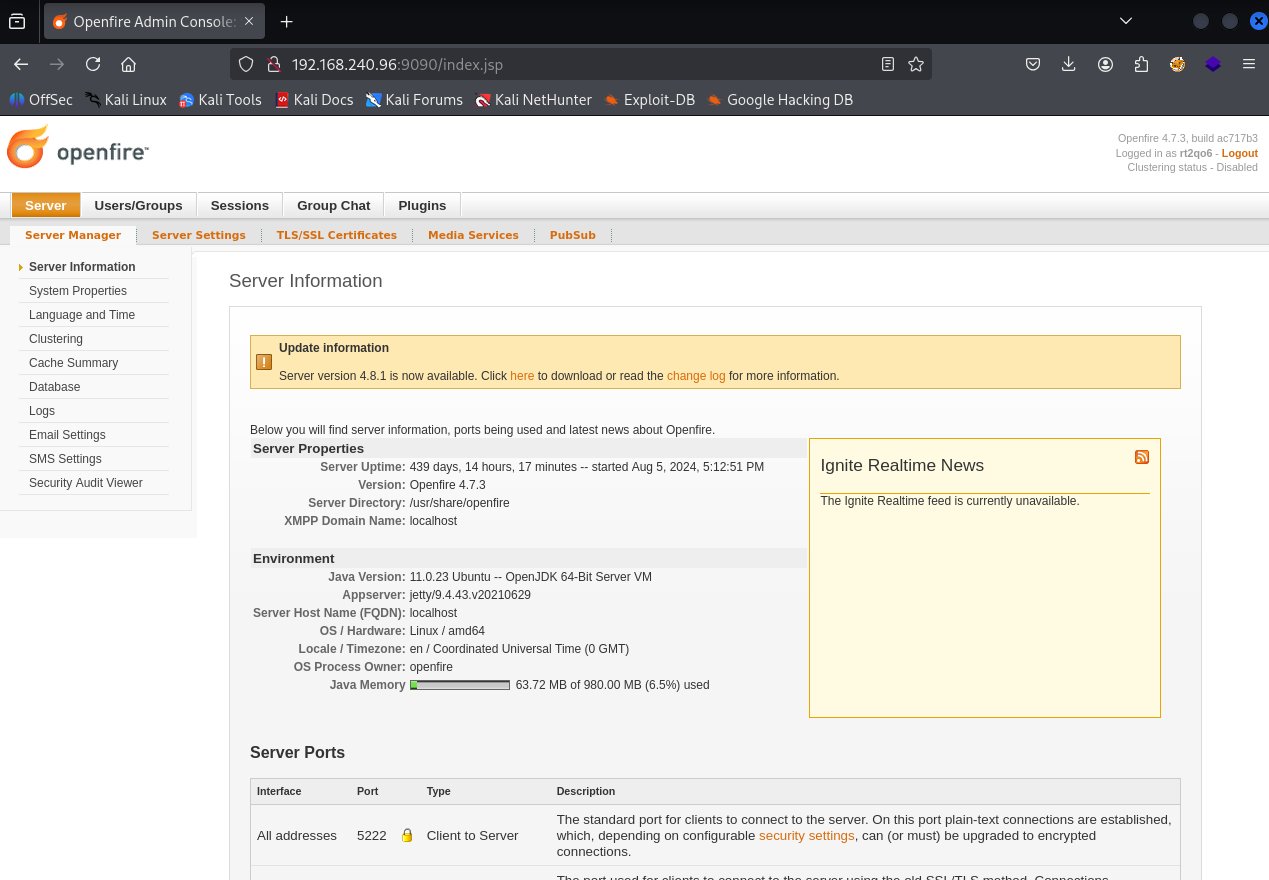Expand the list all tabs chevron
The height and width of the screenshot is (880, 1269).
coord(1126,21)
